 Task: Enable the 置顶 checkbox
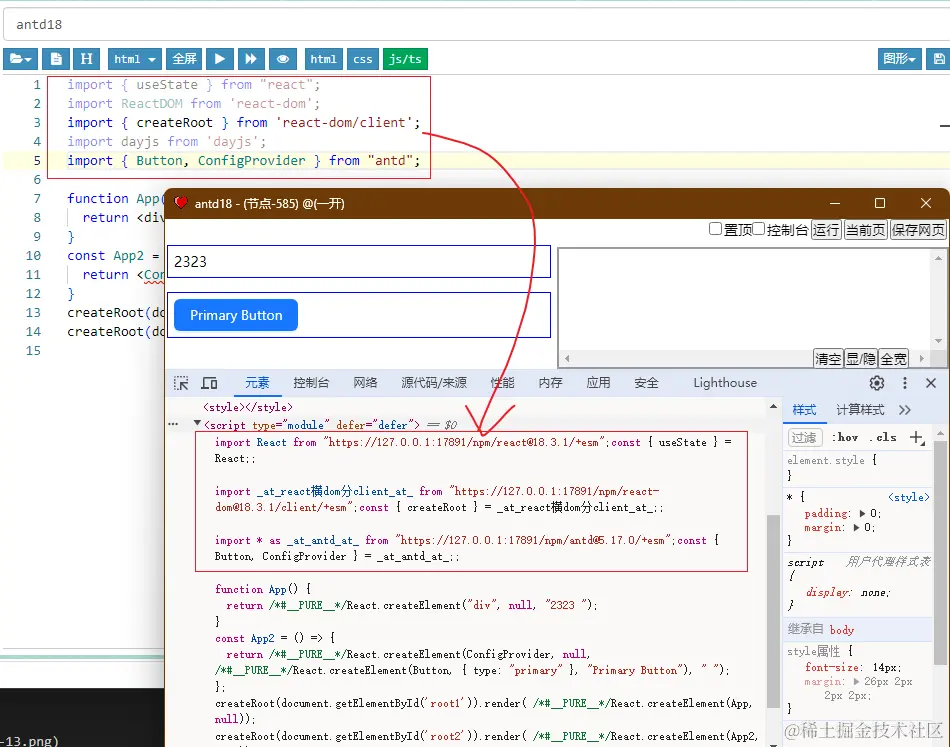(715, 229)
